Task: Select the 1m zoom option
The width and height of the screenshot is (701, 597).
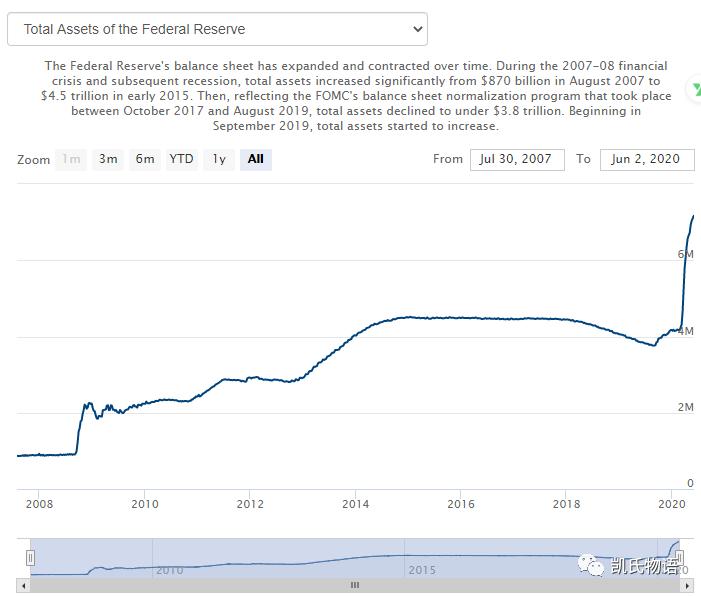Action: [x=71, y=159]
